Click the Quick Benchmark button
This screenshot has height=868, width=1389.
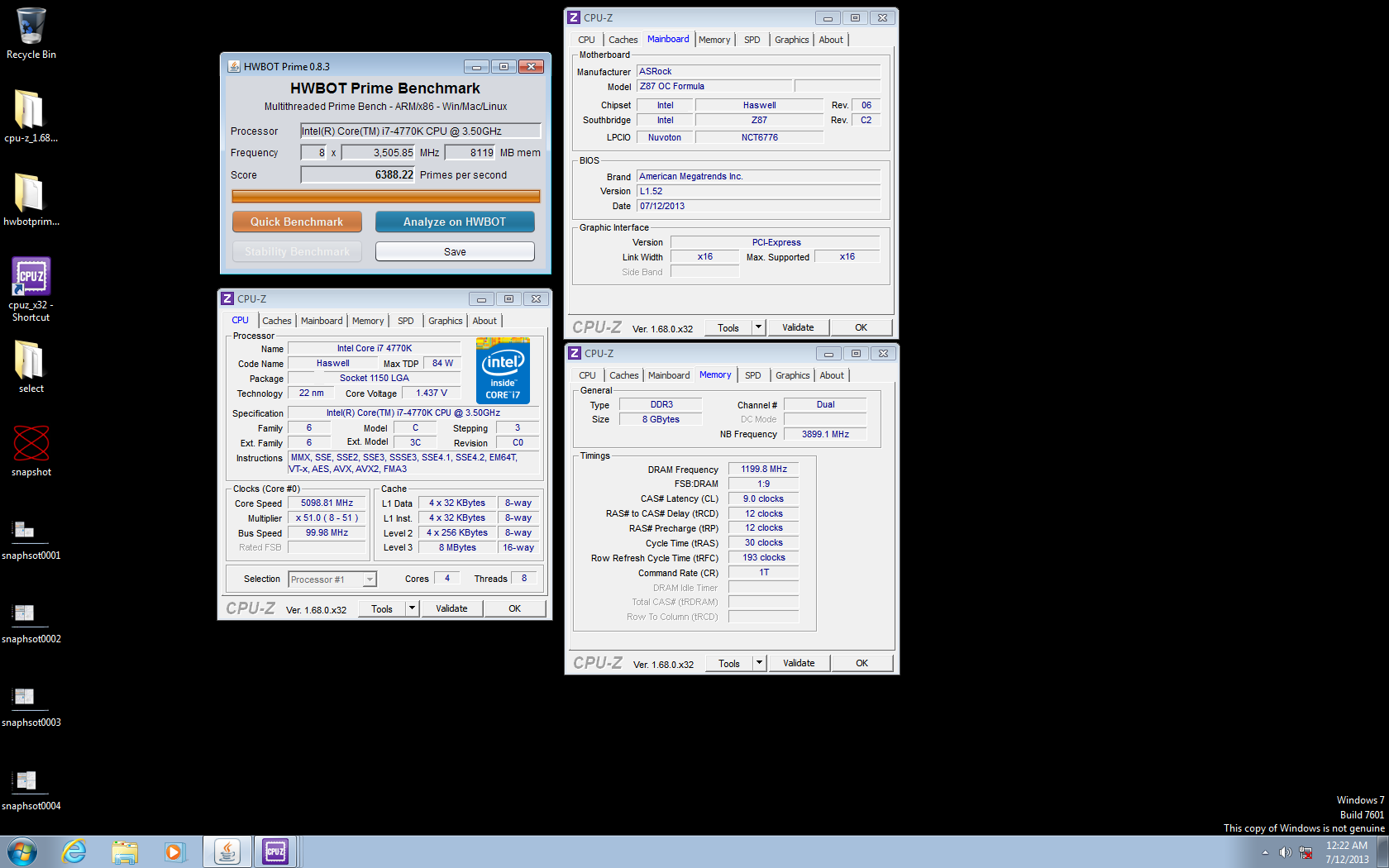pos(297,222)
